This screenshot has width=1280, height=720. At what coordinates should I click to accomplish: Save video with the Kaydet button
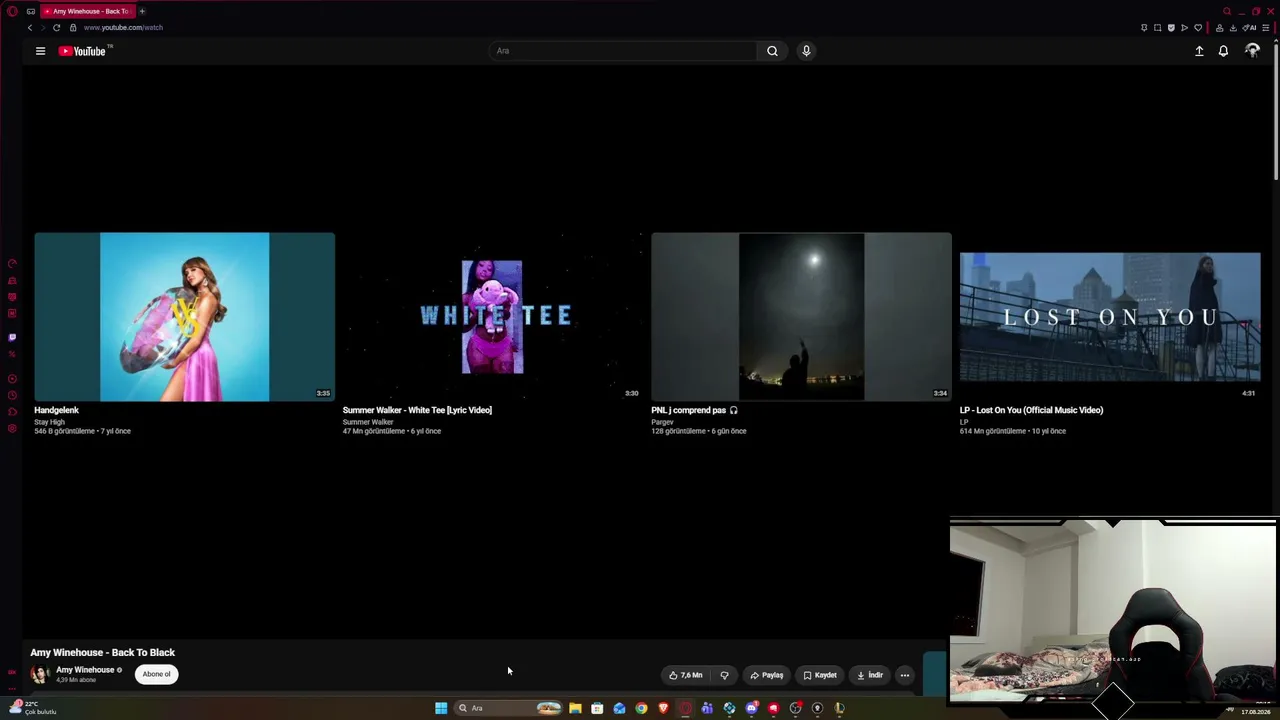[820, 675]
